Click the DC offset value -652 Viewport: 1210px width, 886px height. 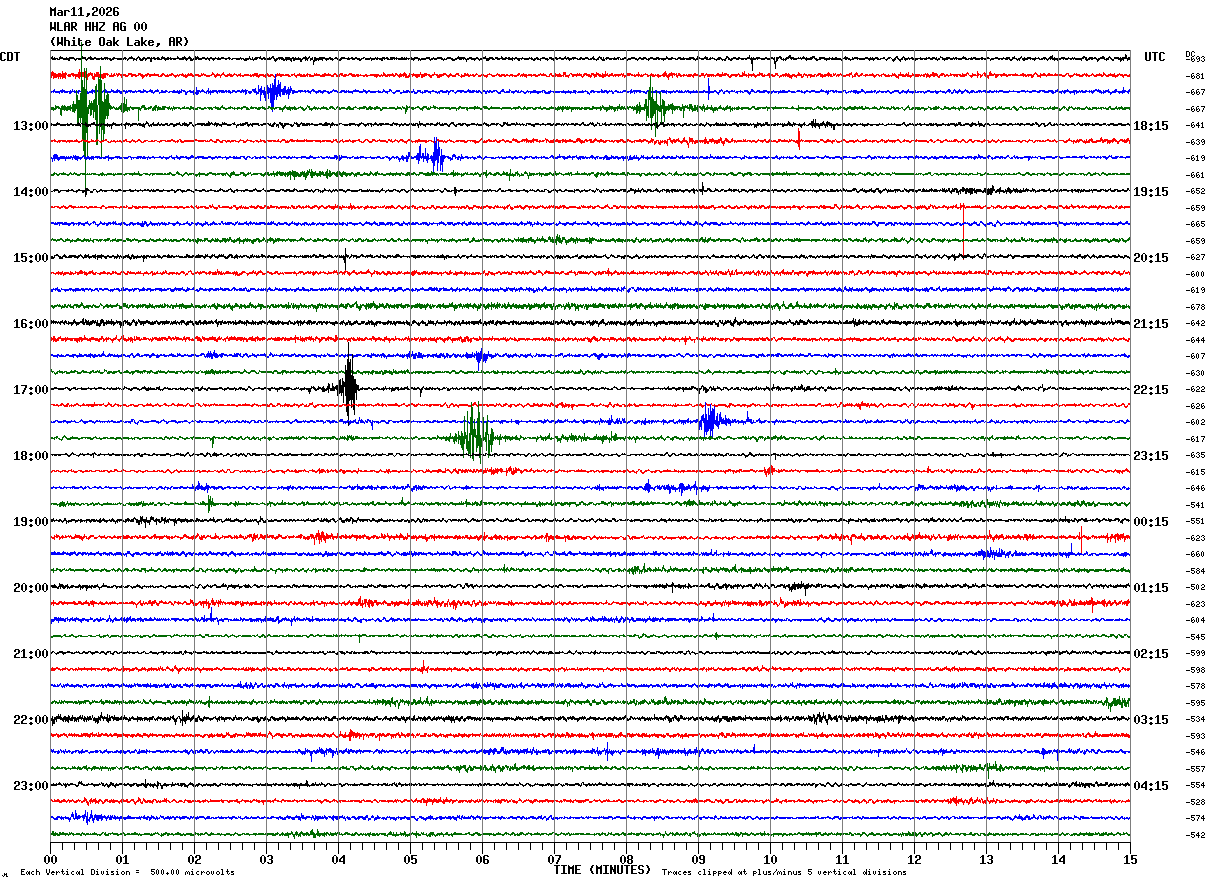coord(1195,192)
